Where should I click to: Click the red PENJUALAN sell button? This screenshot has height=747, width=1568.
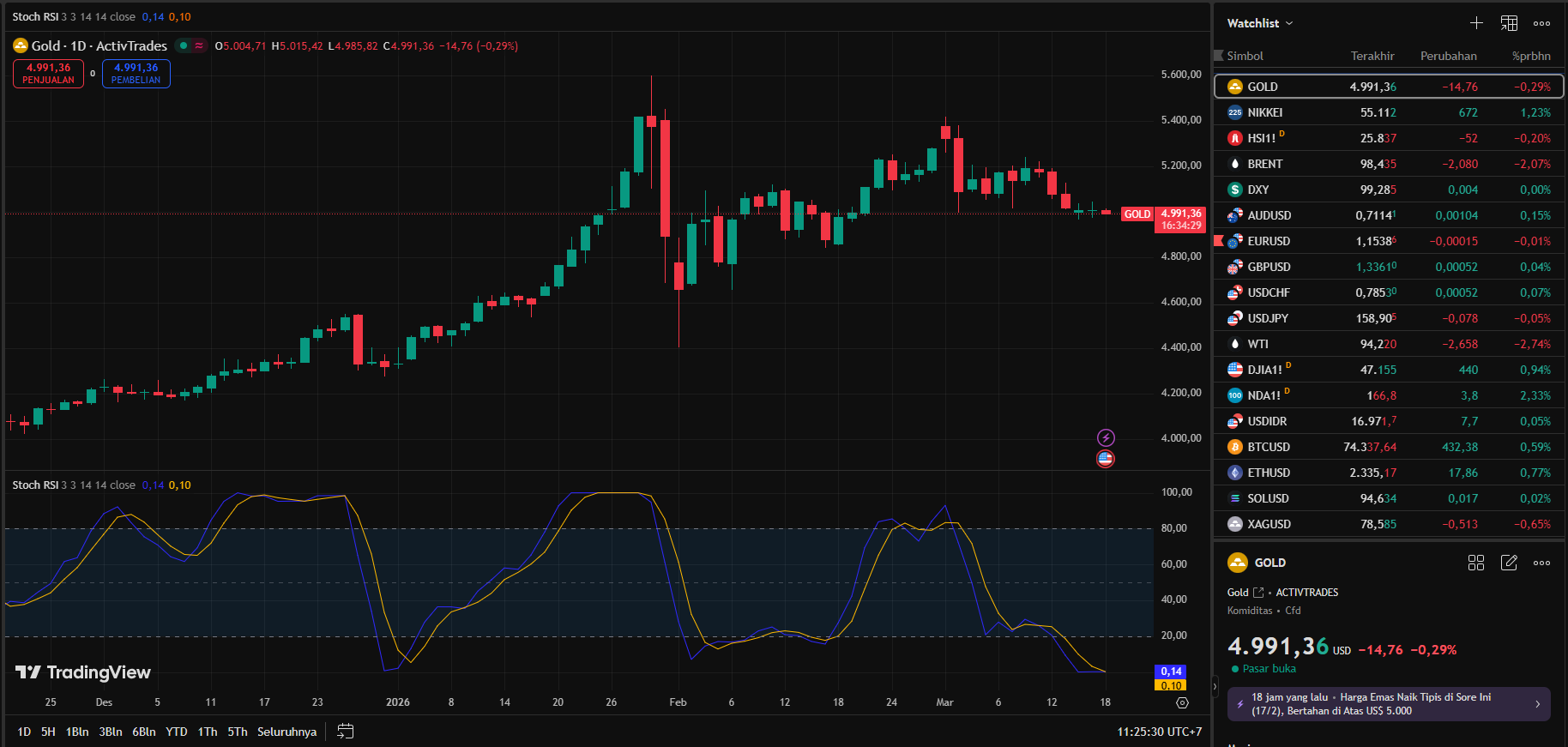point(48,74)
